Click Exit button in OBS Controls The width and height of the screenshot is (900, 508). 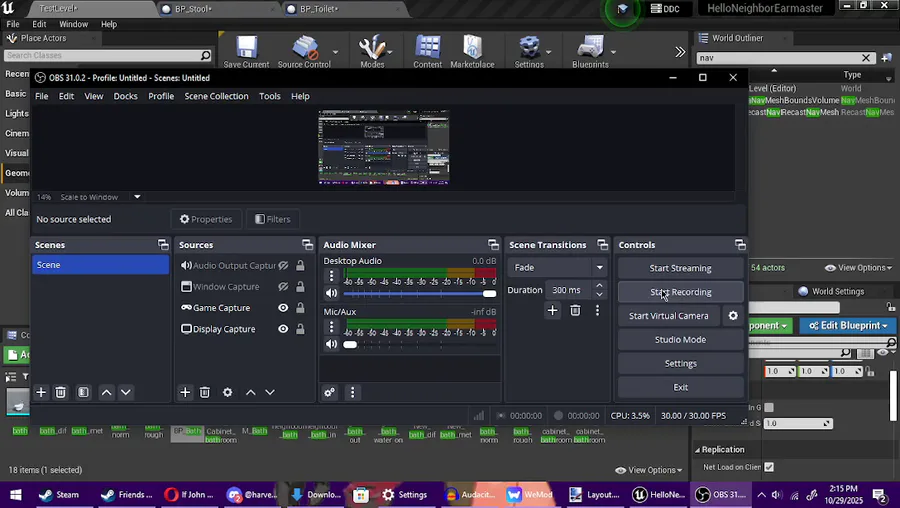coord(680,387)
